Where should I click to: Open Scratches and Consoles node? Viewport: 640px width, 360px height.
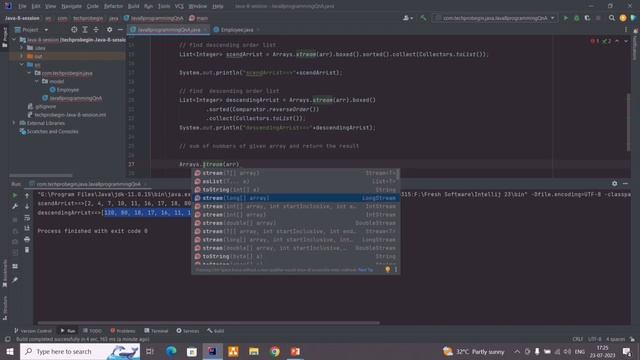(49, 131)
